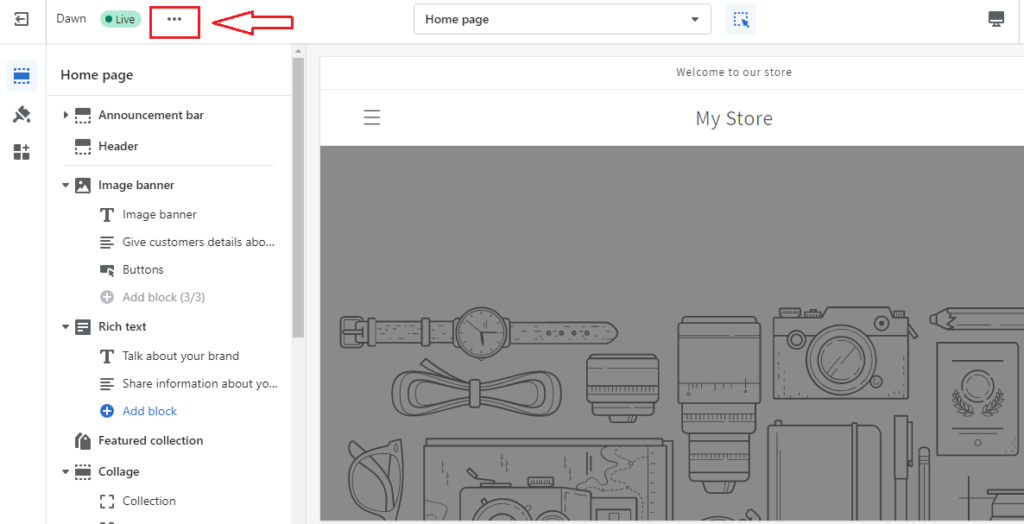The width and height of the screenshot is (1024, 524).
Task: Select the Buttons block
Action: (143, 270)
